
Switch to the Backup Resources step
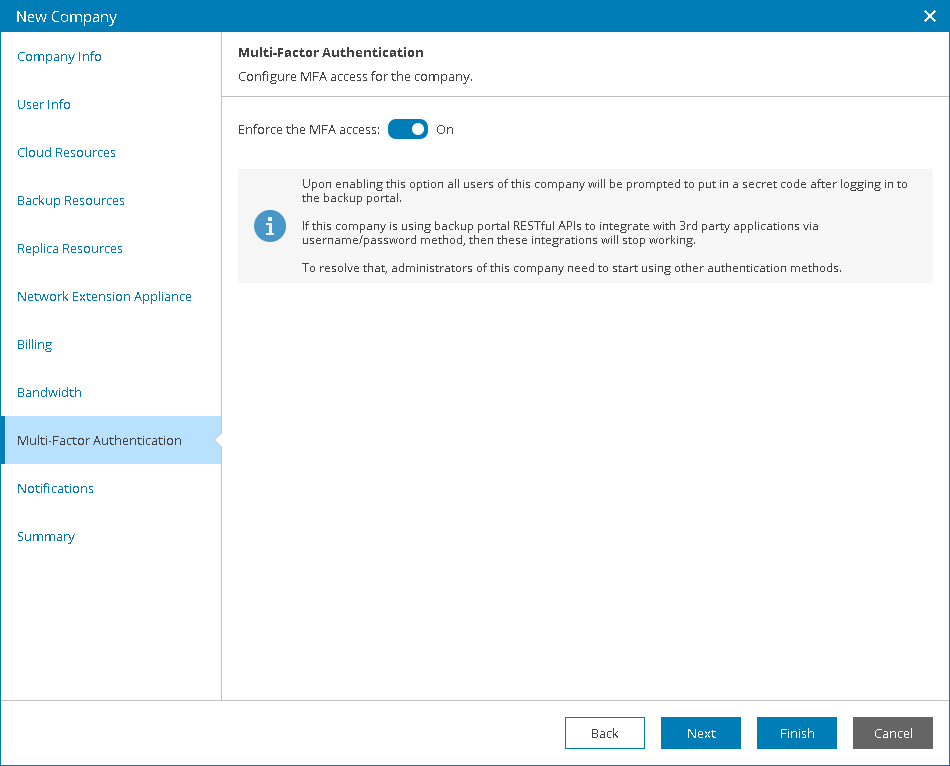[x=71, y=201]
